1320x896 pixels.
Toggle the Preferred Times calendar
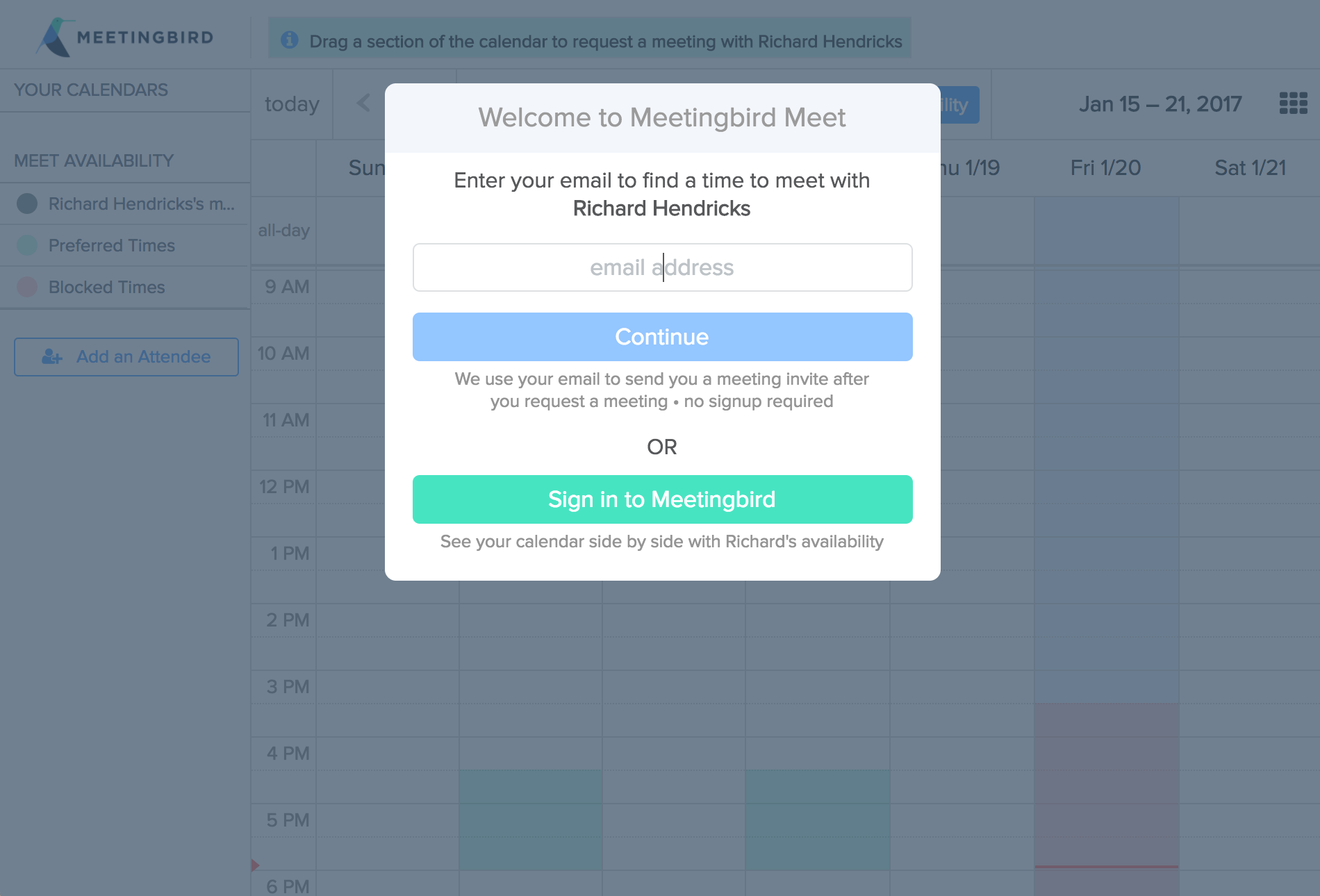[x=27, y=245]
